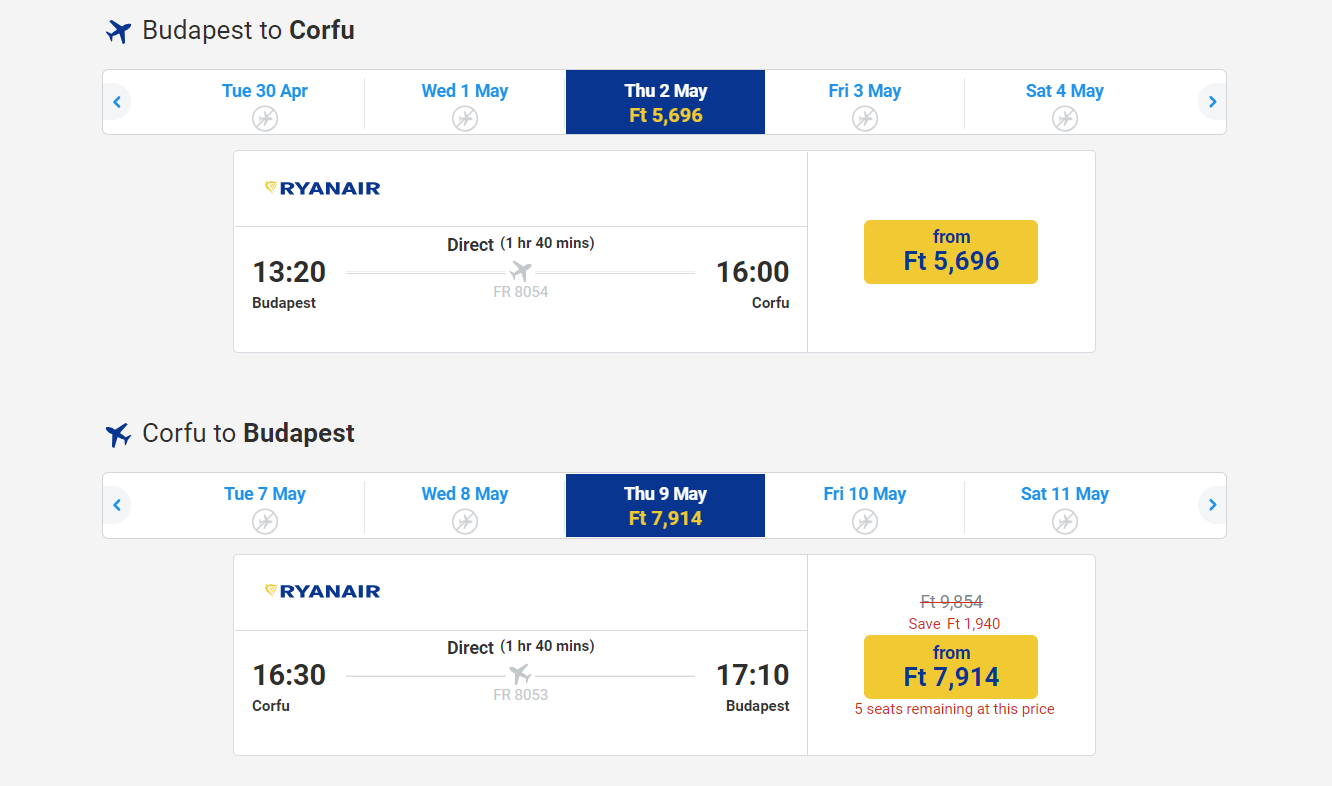The height and width of the screenshot is (786, 1332).
Task: Select Thu 2 May Ft 5,696 tab
Action: pos(665,102)
